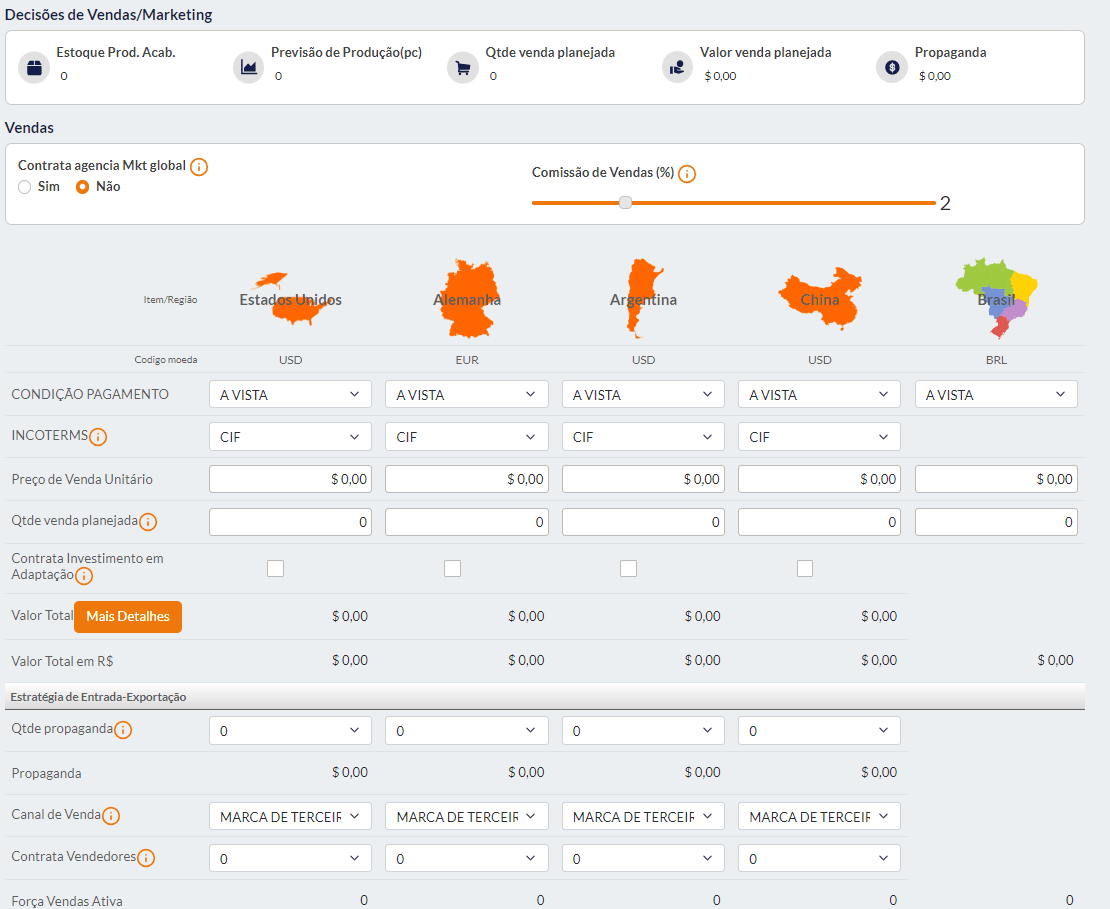Open Canal de Venda dropdown for Argentina
The width and height of the screenshot is (1110, 909).
tap(643, 817)
